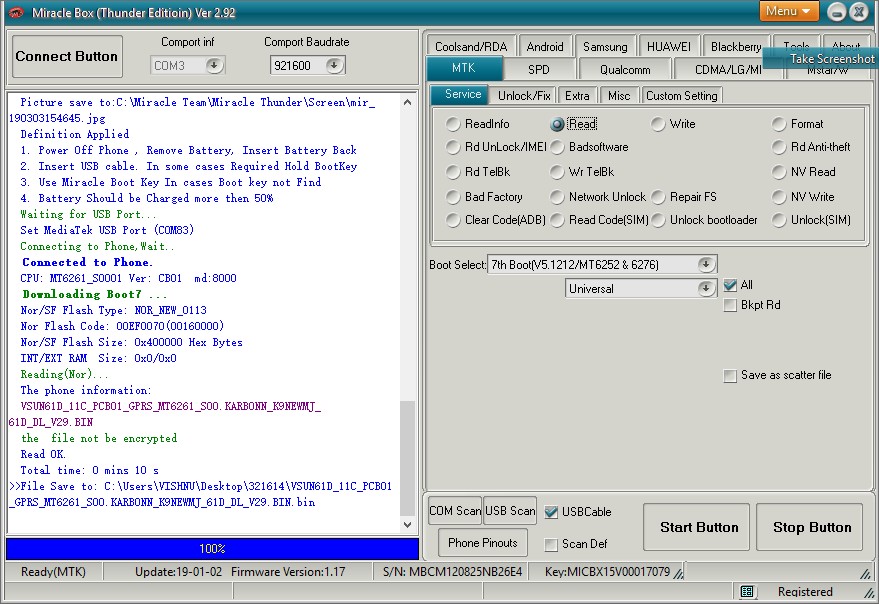This screenshot has height=604, width=879.
Task: Select Clear Code(ADB) radio option
Action: (x=496, y=220)
